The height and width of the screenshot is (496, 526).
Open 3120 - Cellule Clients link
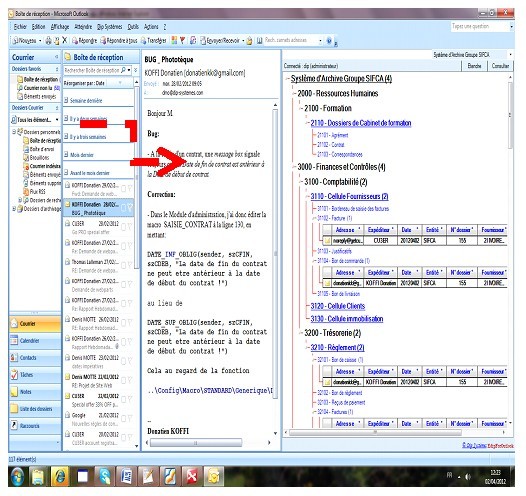(337, 306)
